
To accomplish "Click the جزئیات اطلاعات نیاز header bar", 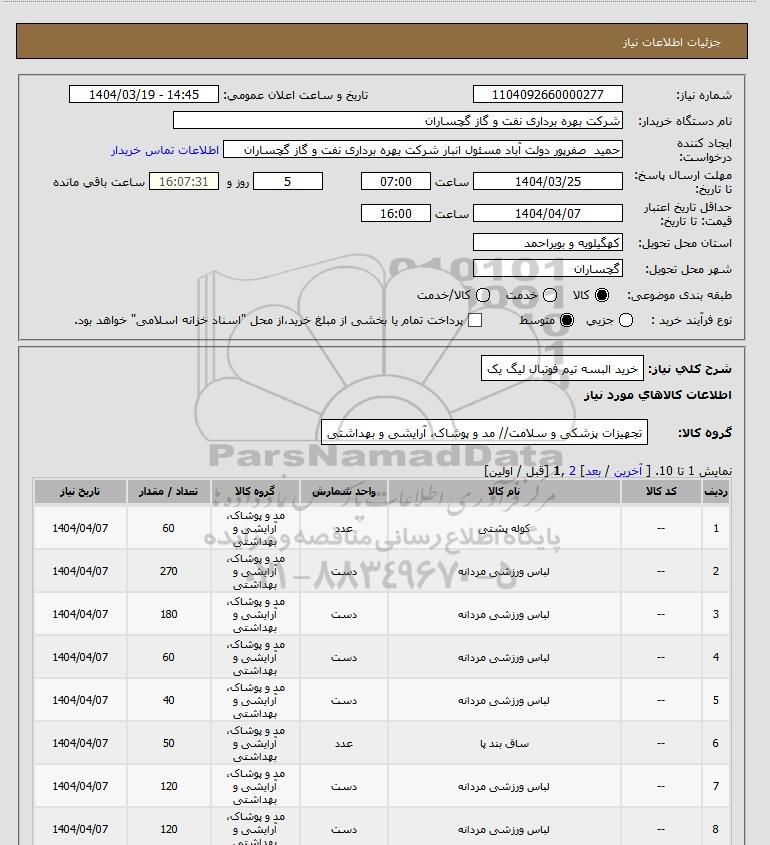I will [x=382, y=41].
